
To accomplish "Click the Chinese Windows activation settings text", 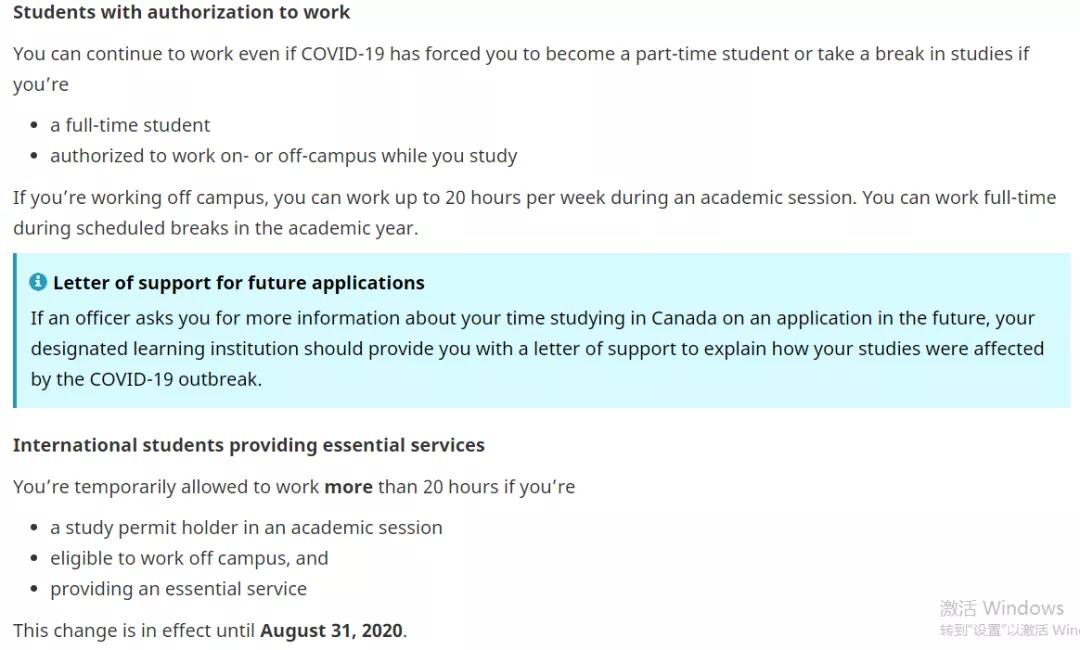I will click(1009, 630).
